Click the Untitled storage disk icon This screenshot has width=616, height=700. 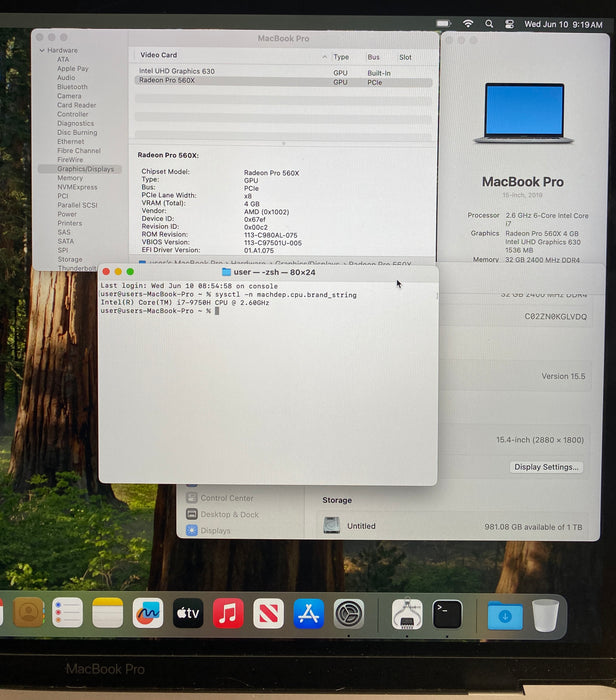332,525
